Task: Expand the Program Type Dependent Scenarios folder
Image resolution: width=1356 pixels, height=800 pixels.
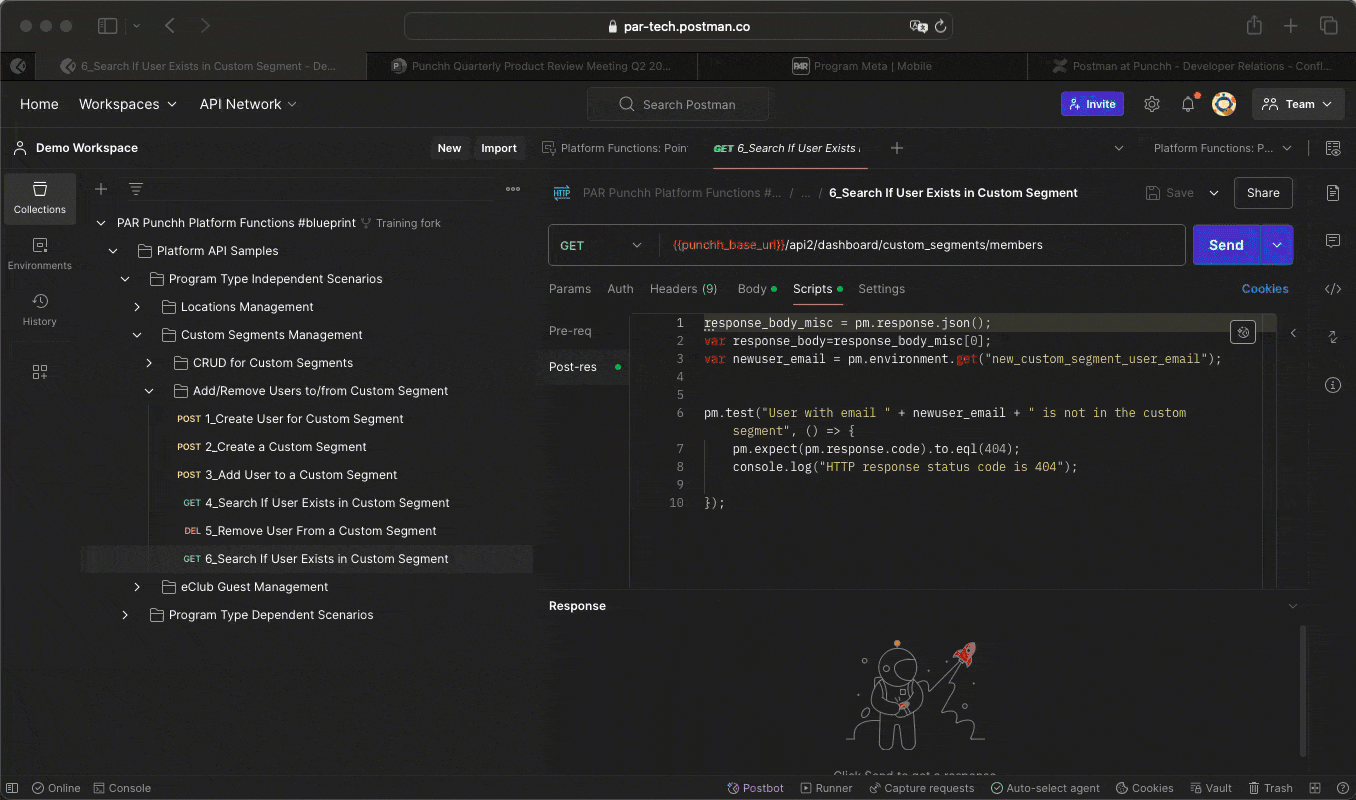Action: [125, 615]
